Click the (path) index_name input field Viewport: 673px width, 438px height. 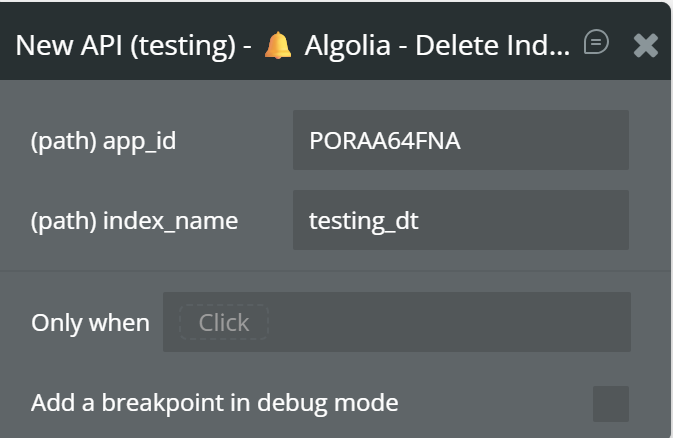(460, 220)
